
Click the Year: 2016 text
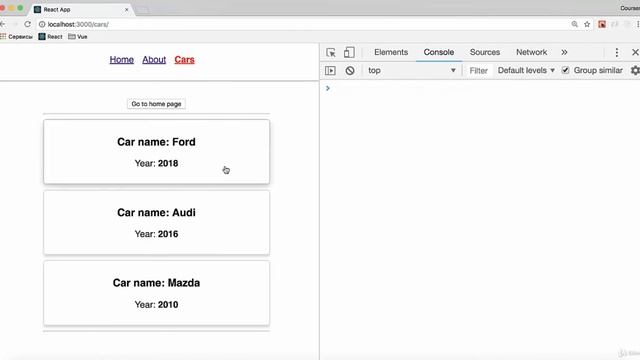click(x=156, y=234)
